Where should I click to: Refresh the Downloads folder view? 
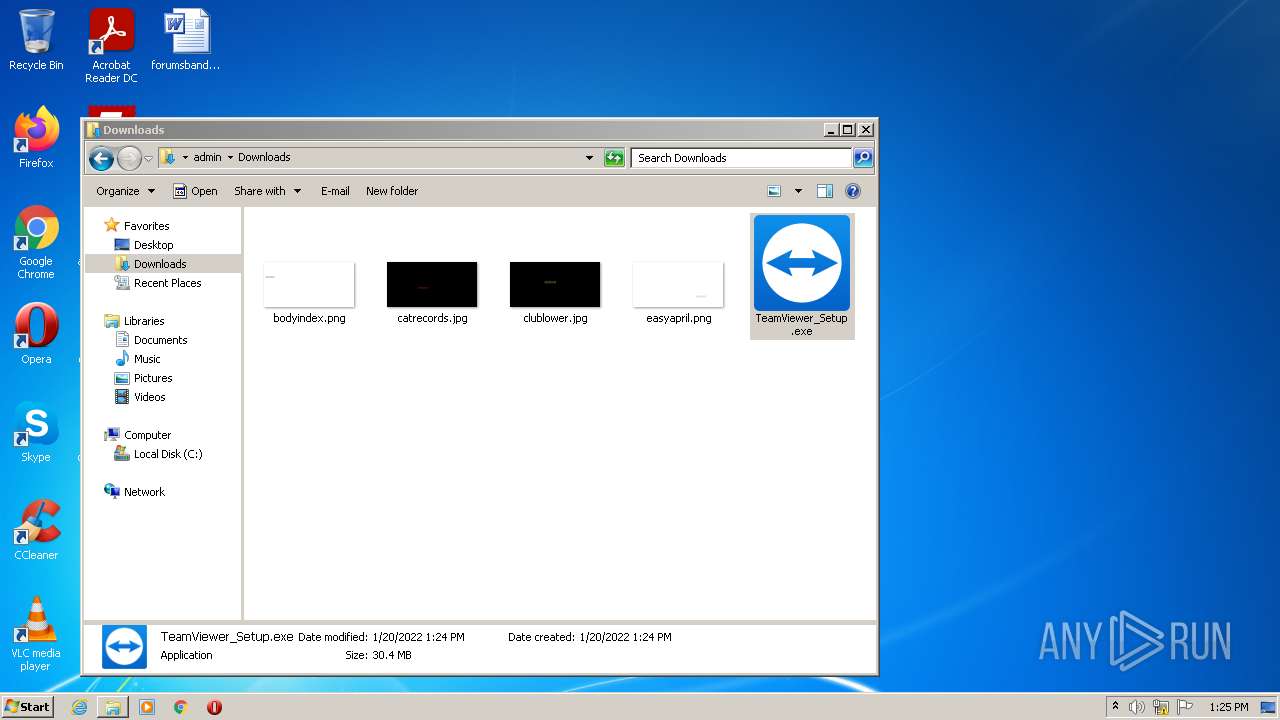(x=614, y=158)
